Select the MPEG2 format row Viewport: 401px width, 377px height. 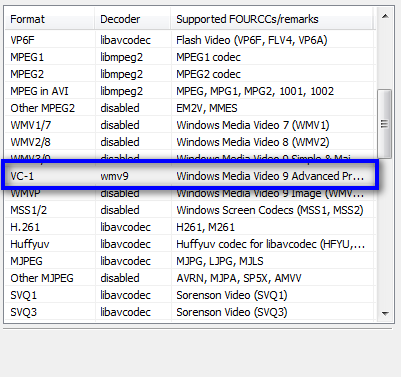pyautogui.click(x=190, y=74)
